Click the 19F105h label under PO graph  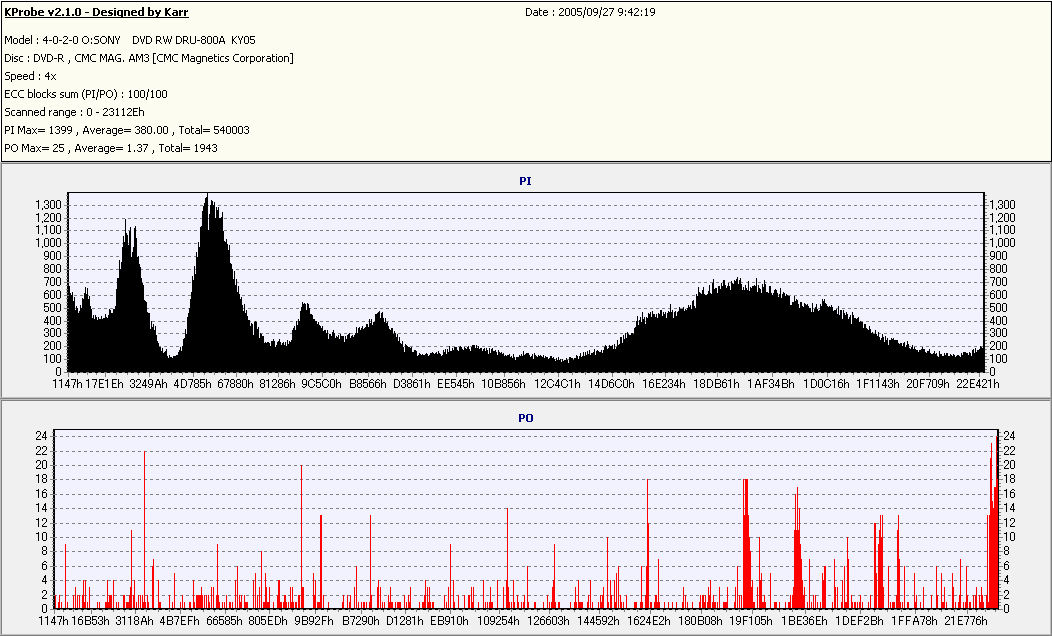click(750, 621)
